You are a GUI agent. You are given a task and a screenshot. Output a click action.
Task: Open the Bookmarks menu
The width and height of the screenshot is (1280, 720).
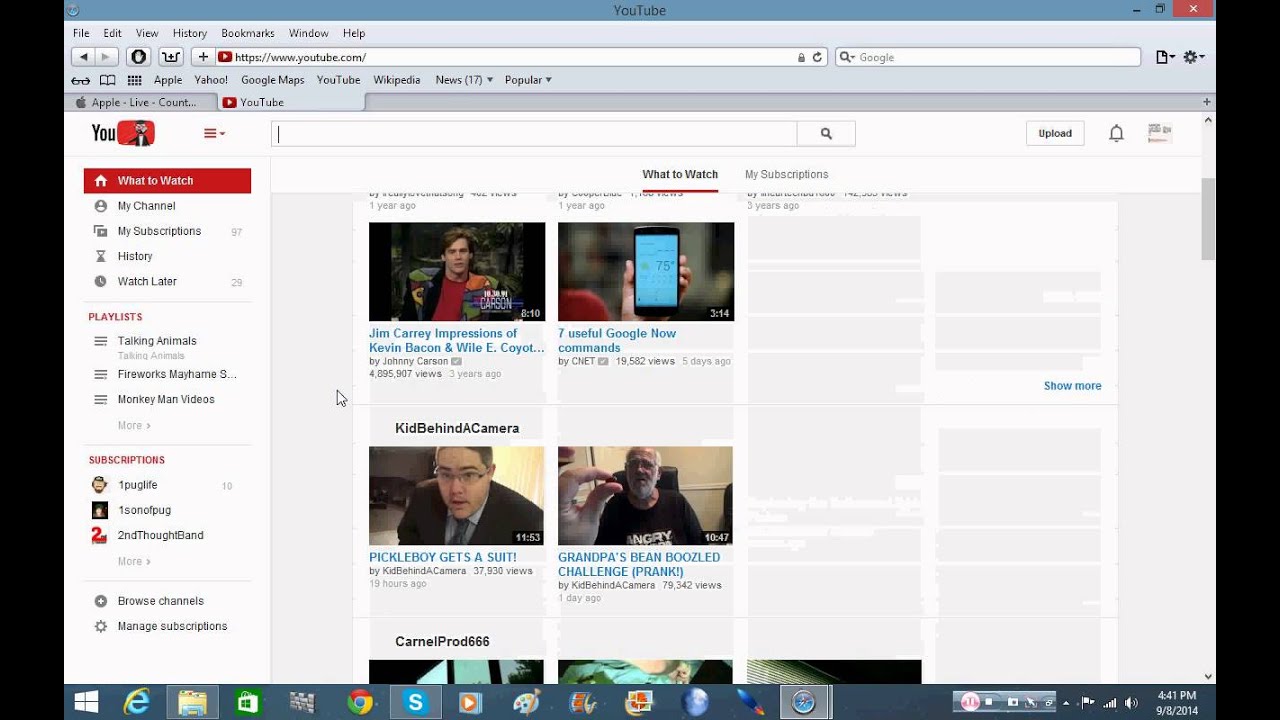248,33
